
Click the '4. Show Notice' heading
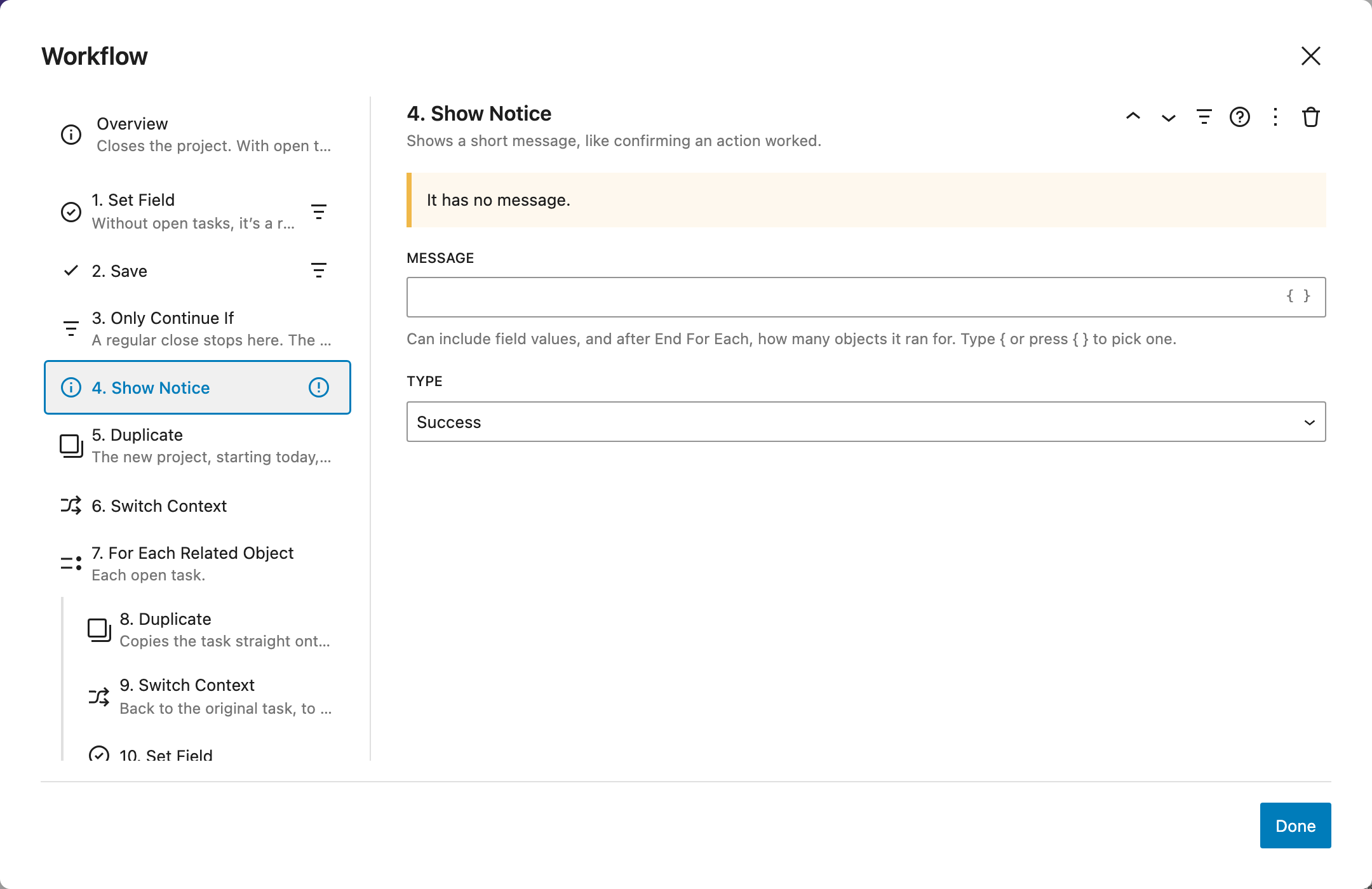point(479,114)
